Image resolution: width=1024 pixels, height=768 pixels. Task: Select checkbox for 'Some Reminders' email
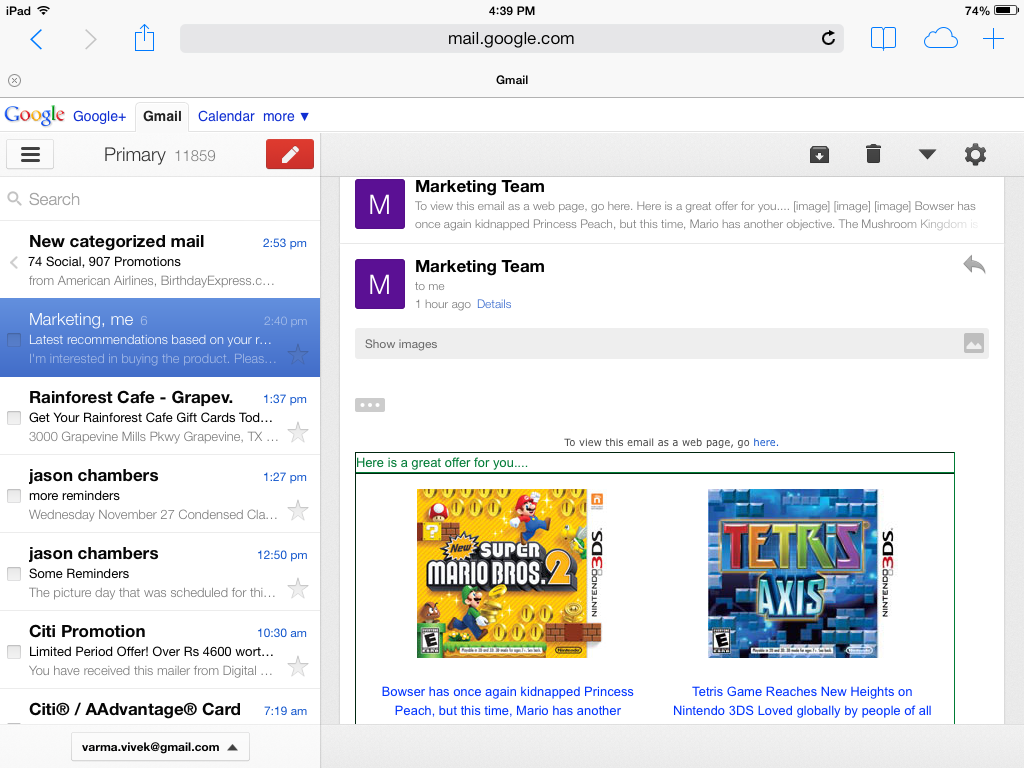pos(14,573)
